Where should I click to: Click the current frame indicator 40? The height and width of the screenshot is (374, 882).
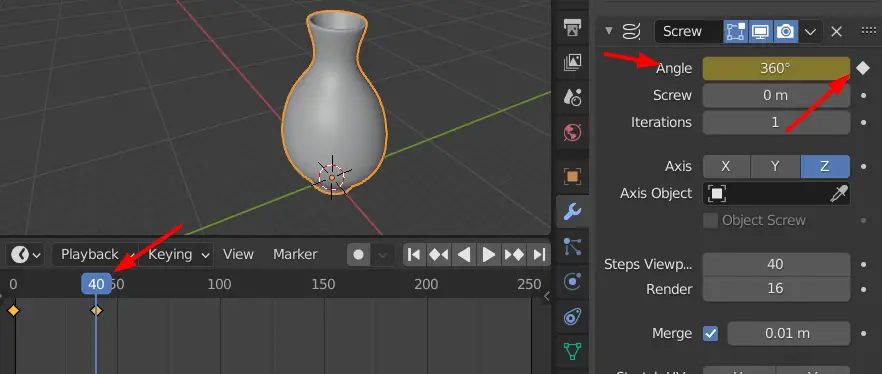(96, 284)
